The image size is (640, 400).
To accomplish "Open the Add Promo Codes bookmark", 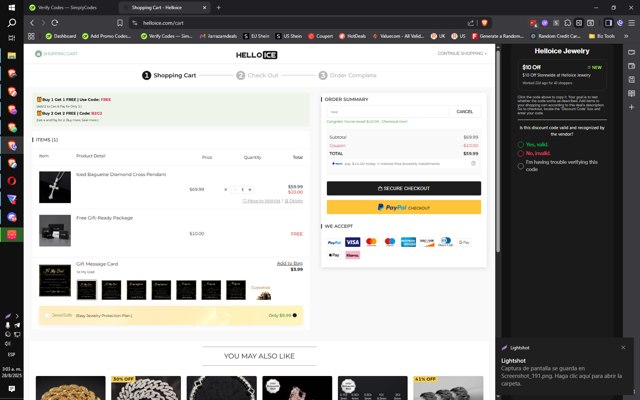I will (107, 36).
